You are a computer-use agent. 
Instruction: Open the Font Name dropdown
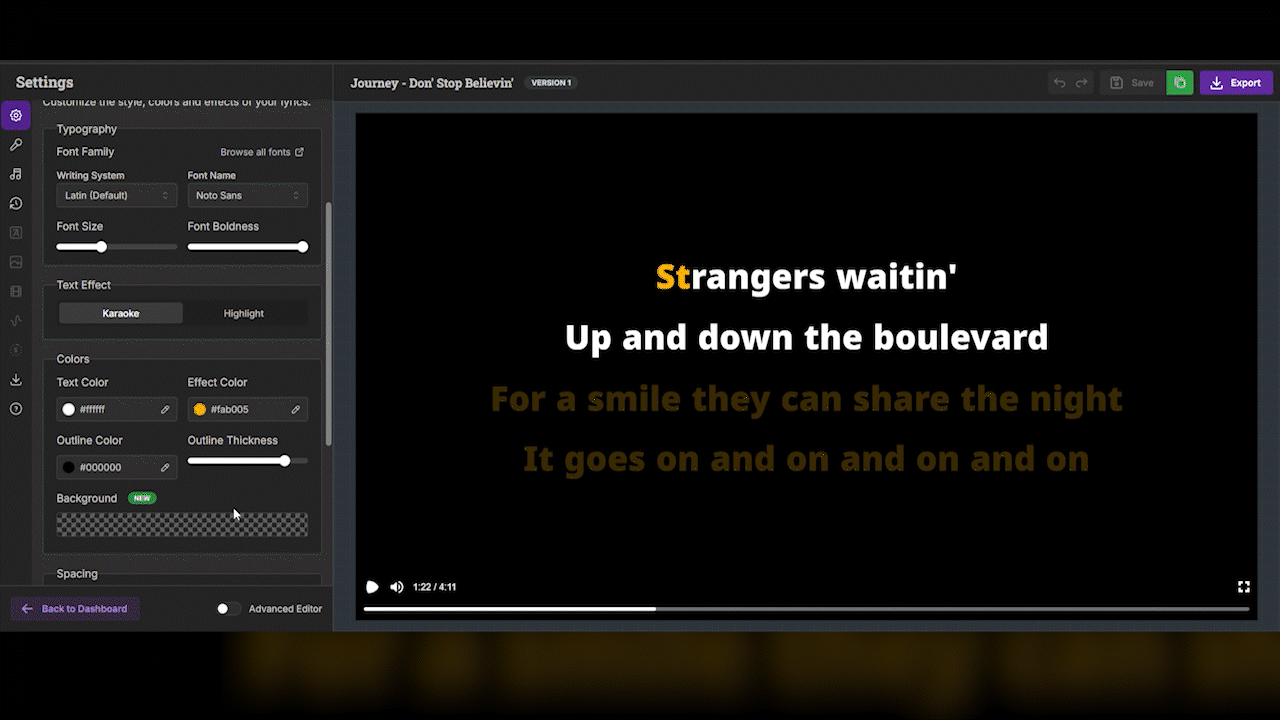pos(248,196)
